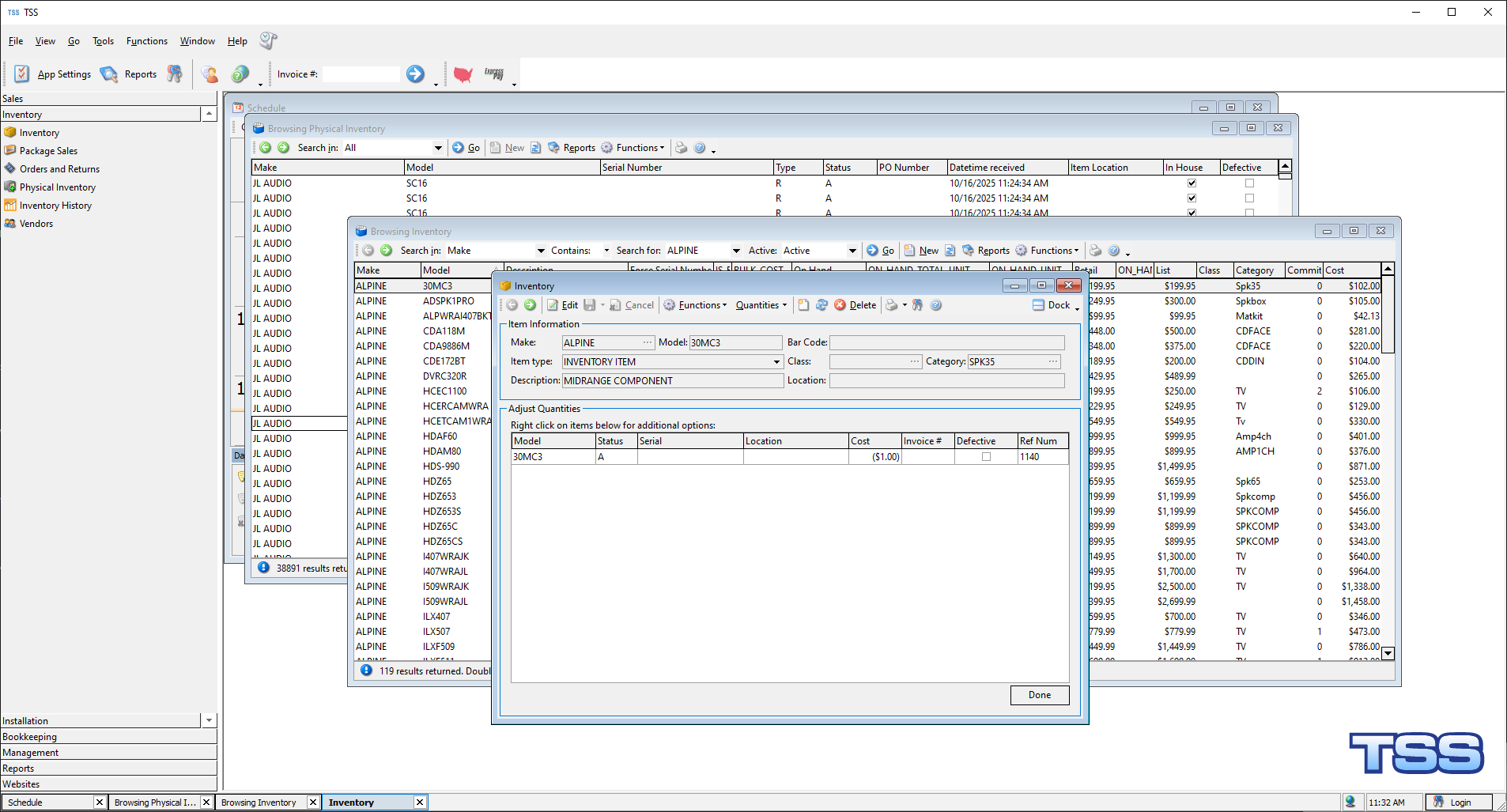Switch to Browsing Inventory tab at bottom

click(x=259, y=803)
